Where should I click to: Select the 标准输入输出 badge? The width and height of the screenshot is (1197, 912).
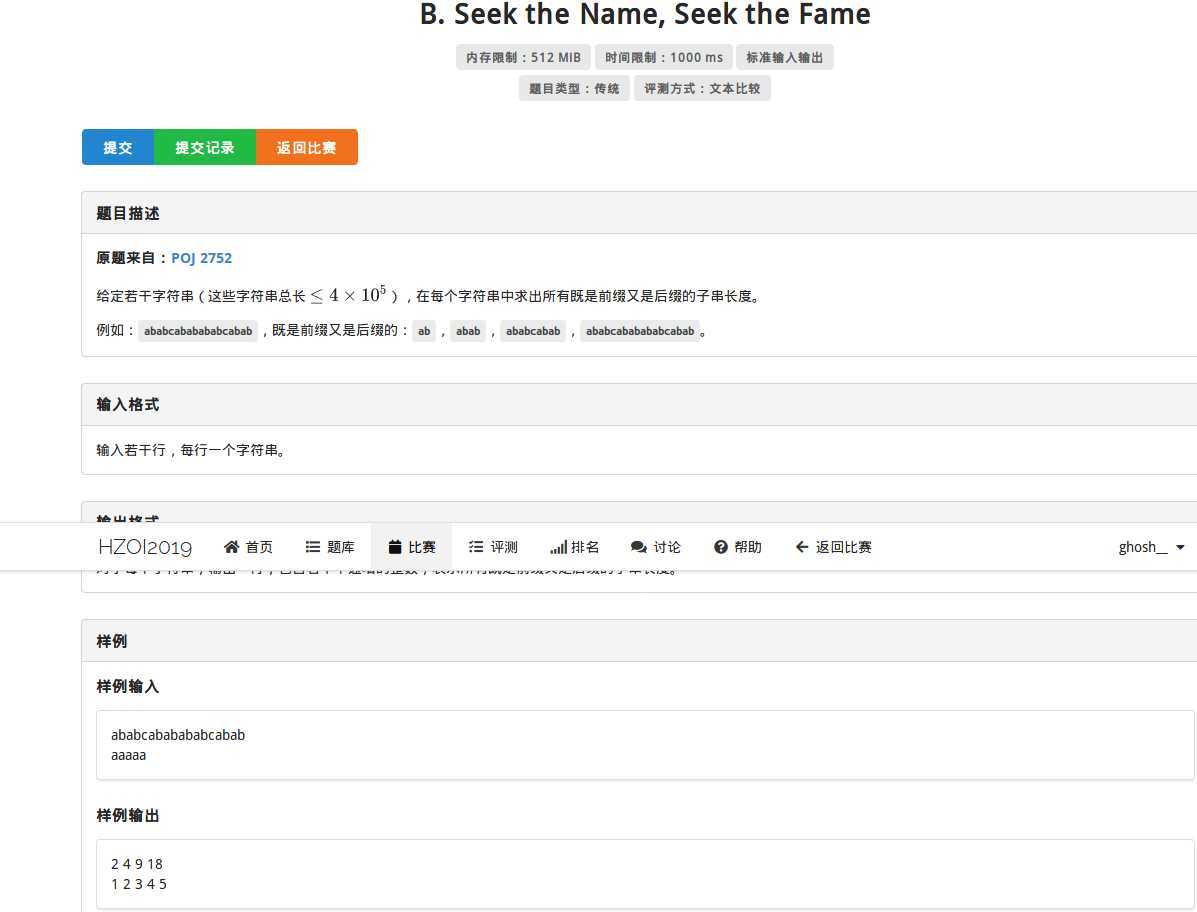point(785,57)
